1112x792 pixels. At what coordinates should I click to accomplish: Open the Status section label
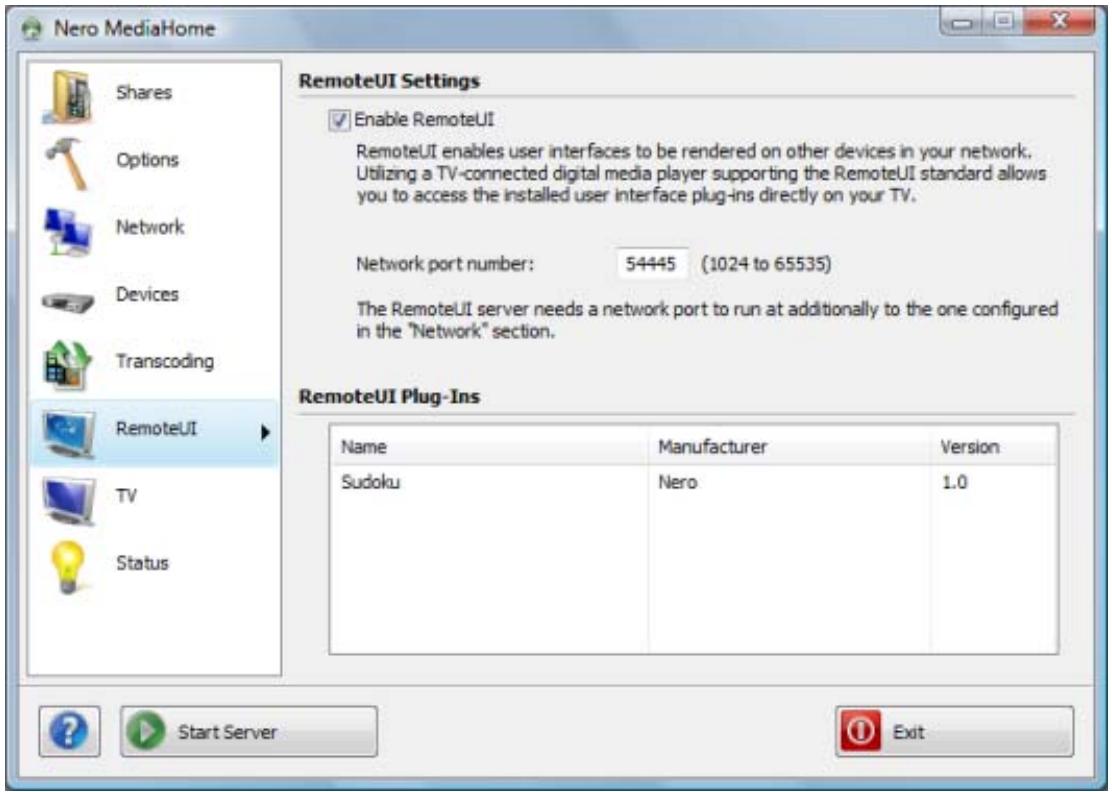coord(143,562)
